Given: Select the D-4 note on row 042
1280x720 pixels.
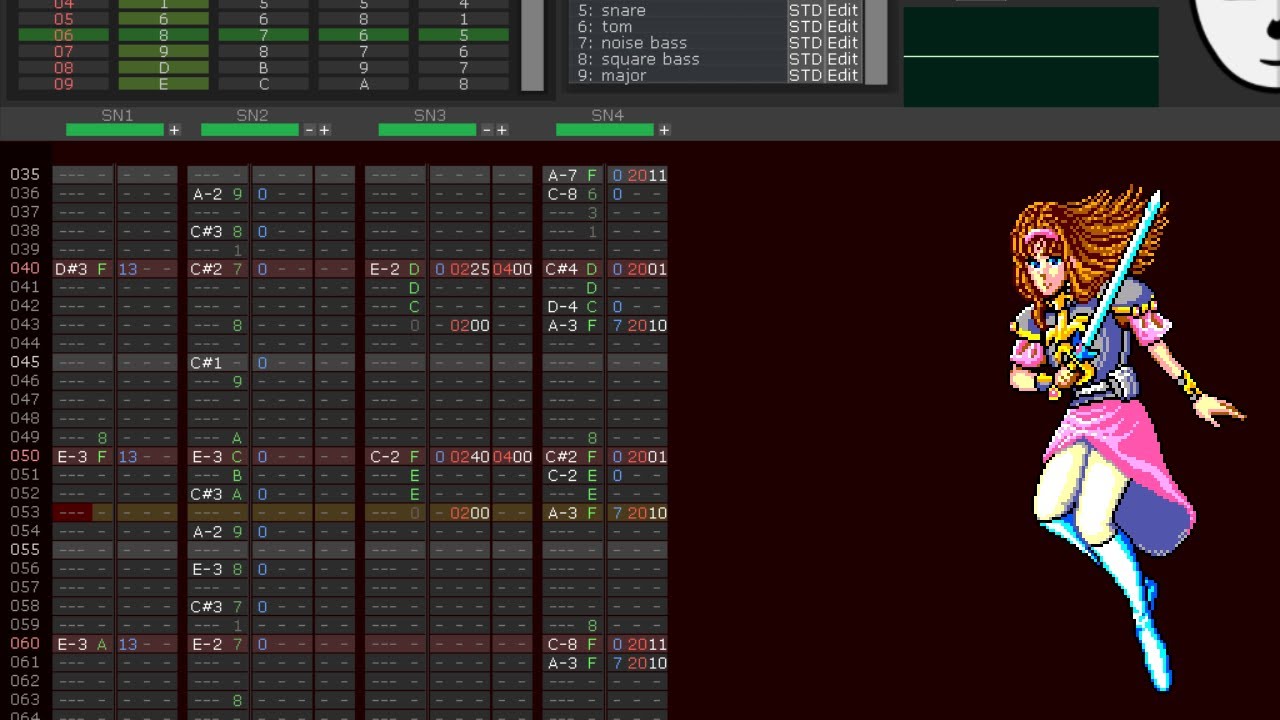Looking at the screenshot, I should point(563,306).
